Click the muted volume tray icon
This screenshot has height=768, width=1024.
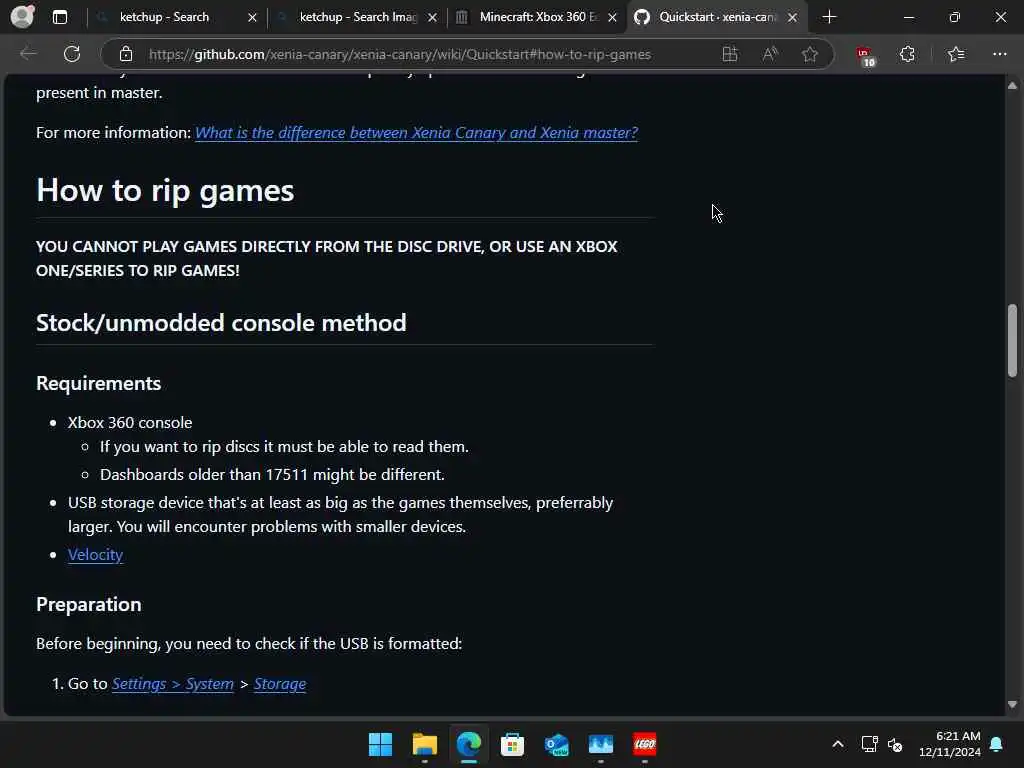click(x=895, y=744)
